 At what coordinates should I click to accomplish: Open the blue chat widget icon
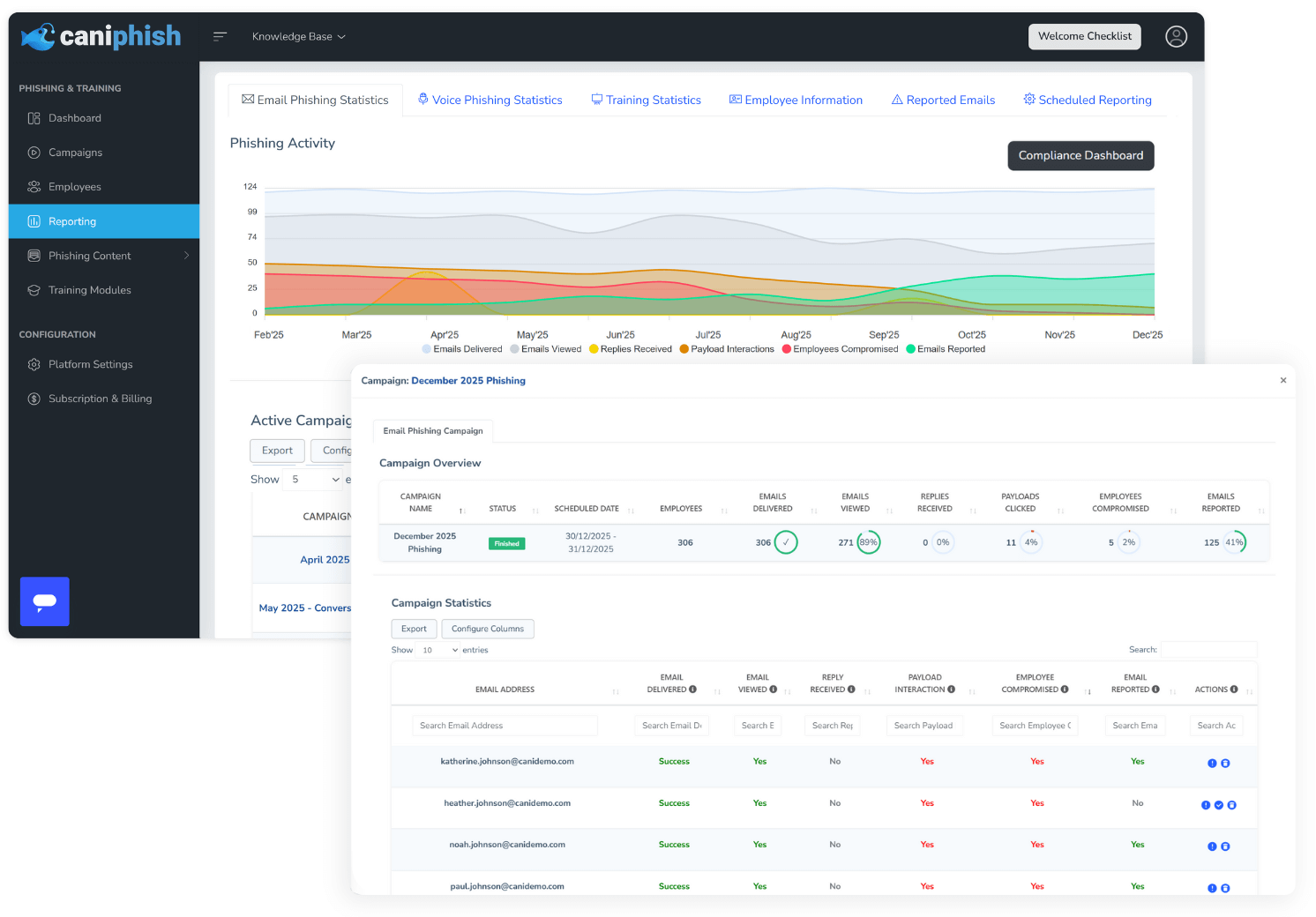click(x=45, y=601)
